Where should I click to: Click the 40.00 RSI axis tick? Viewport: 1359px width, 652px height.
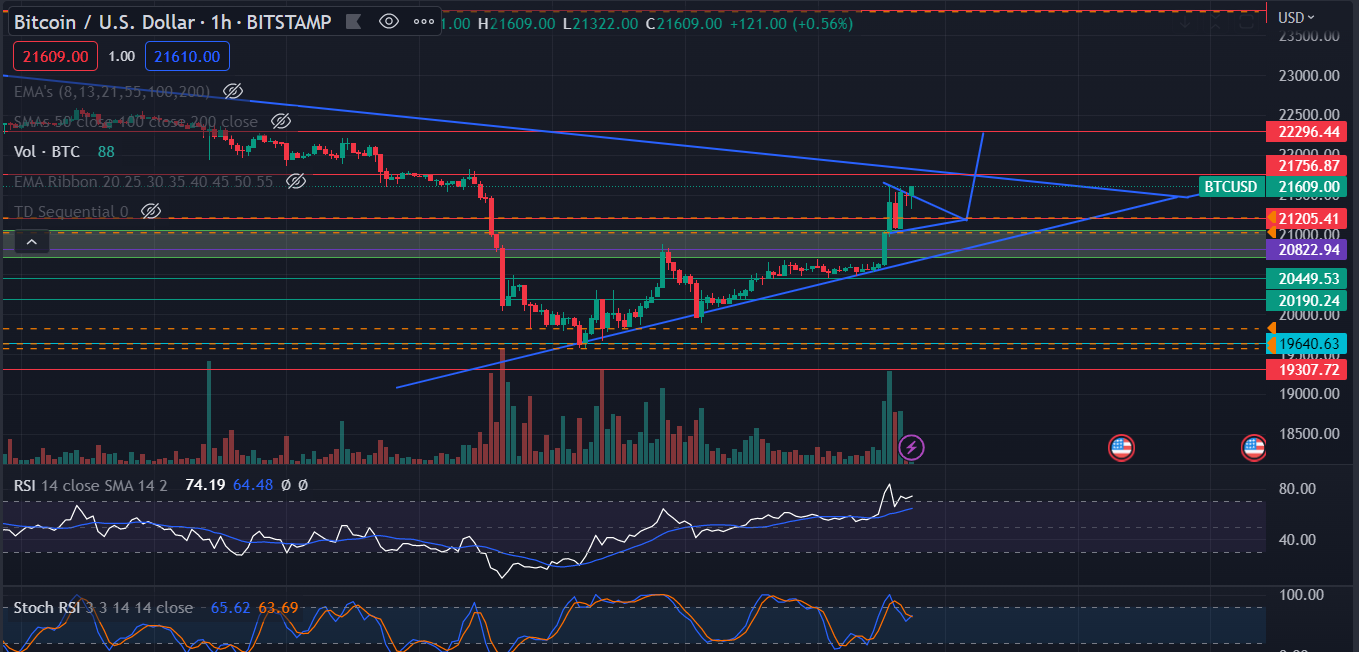click(1297, 540)
